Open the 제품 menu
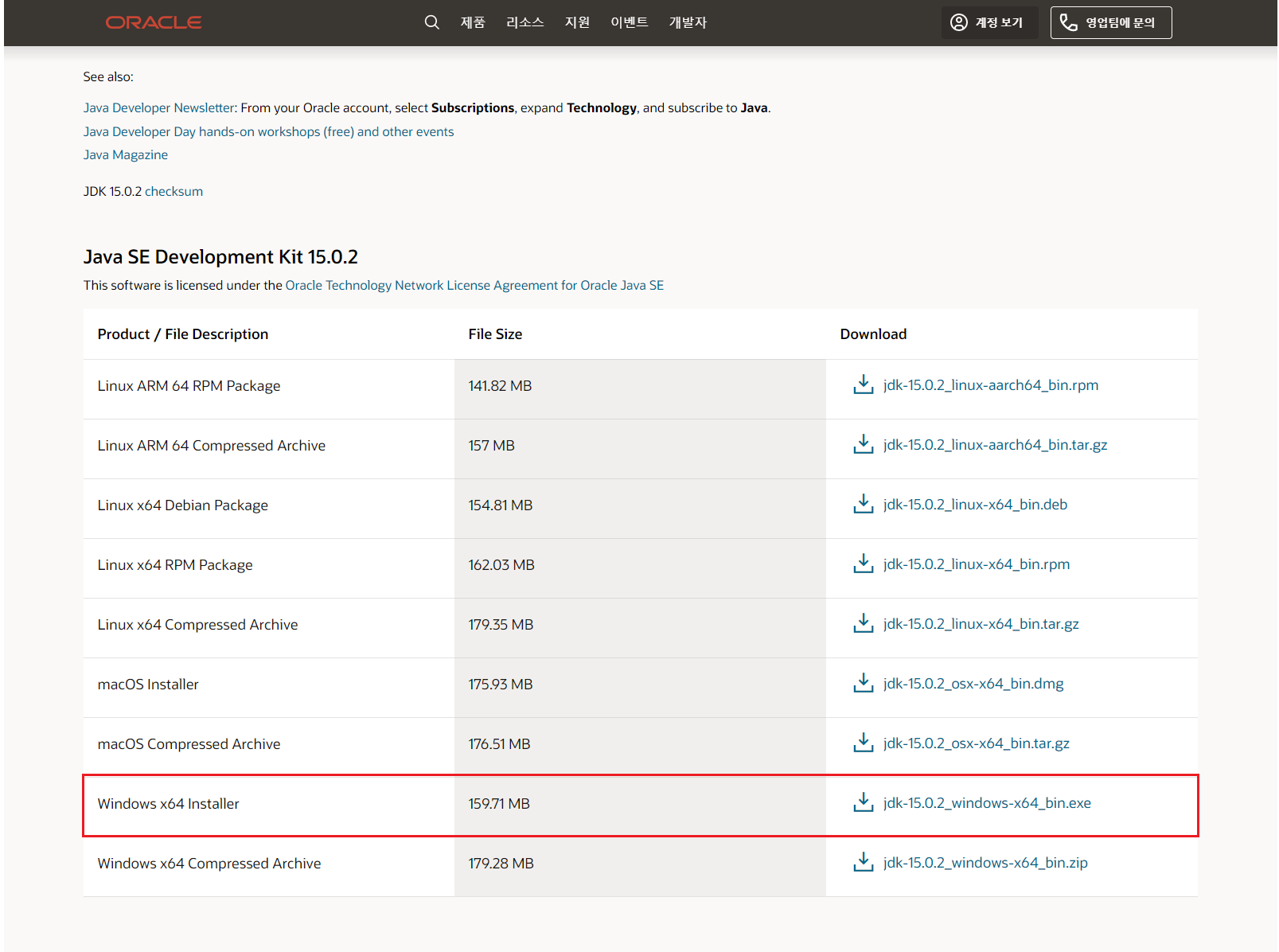The width and height of the screenshot is (1279, 952). pyautogui.click(x=473, y=22)
